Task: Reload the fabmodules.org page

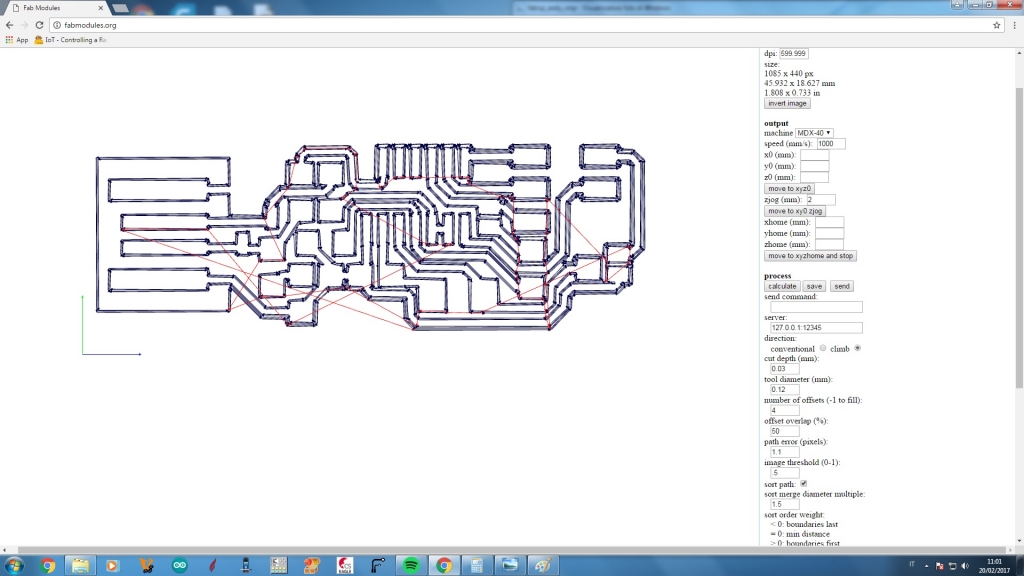Action: [39, 25]
